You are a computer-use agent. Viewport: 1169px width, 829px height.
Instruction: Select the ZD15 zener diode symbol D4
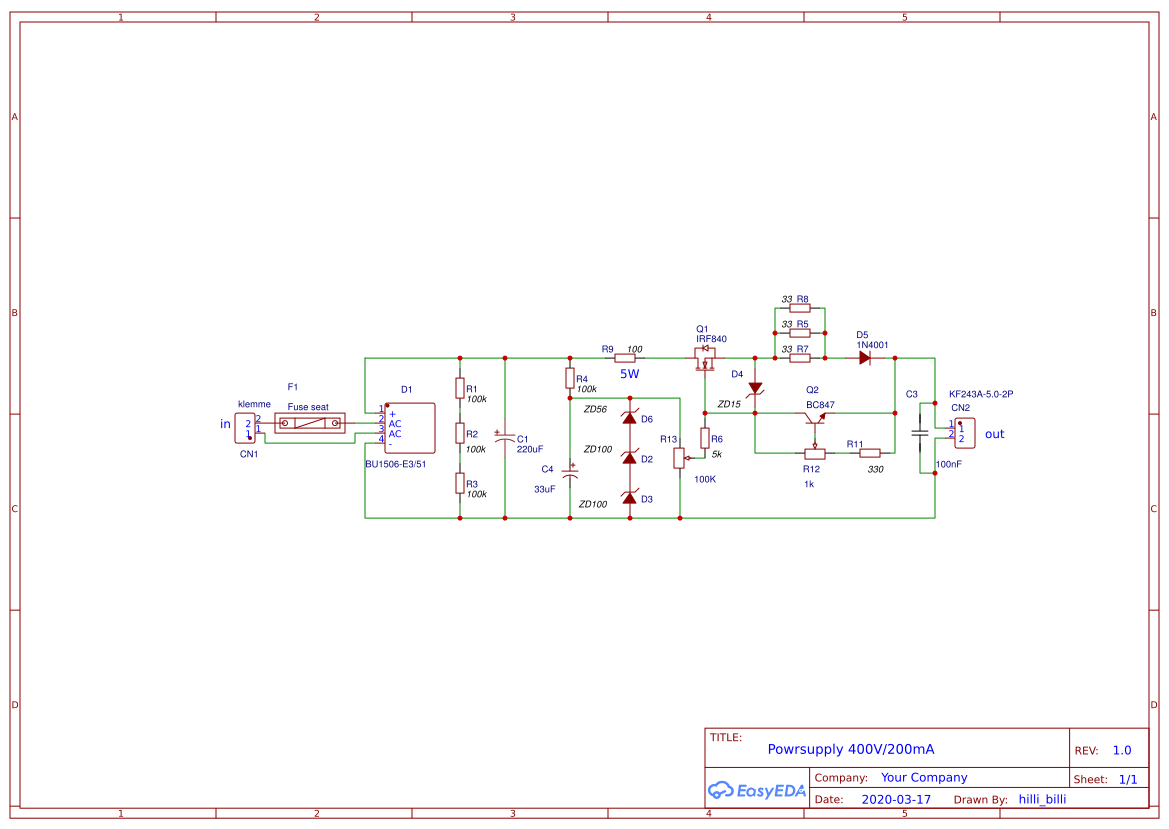pos(755,390)
